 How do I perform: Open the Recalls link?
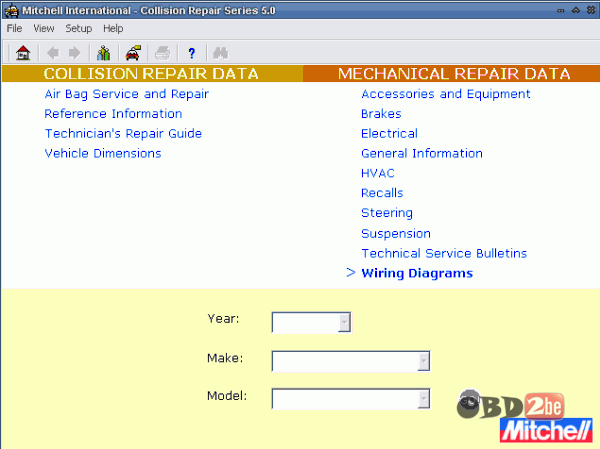click(382, 193)
